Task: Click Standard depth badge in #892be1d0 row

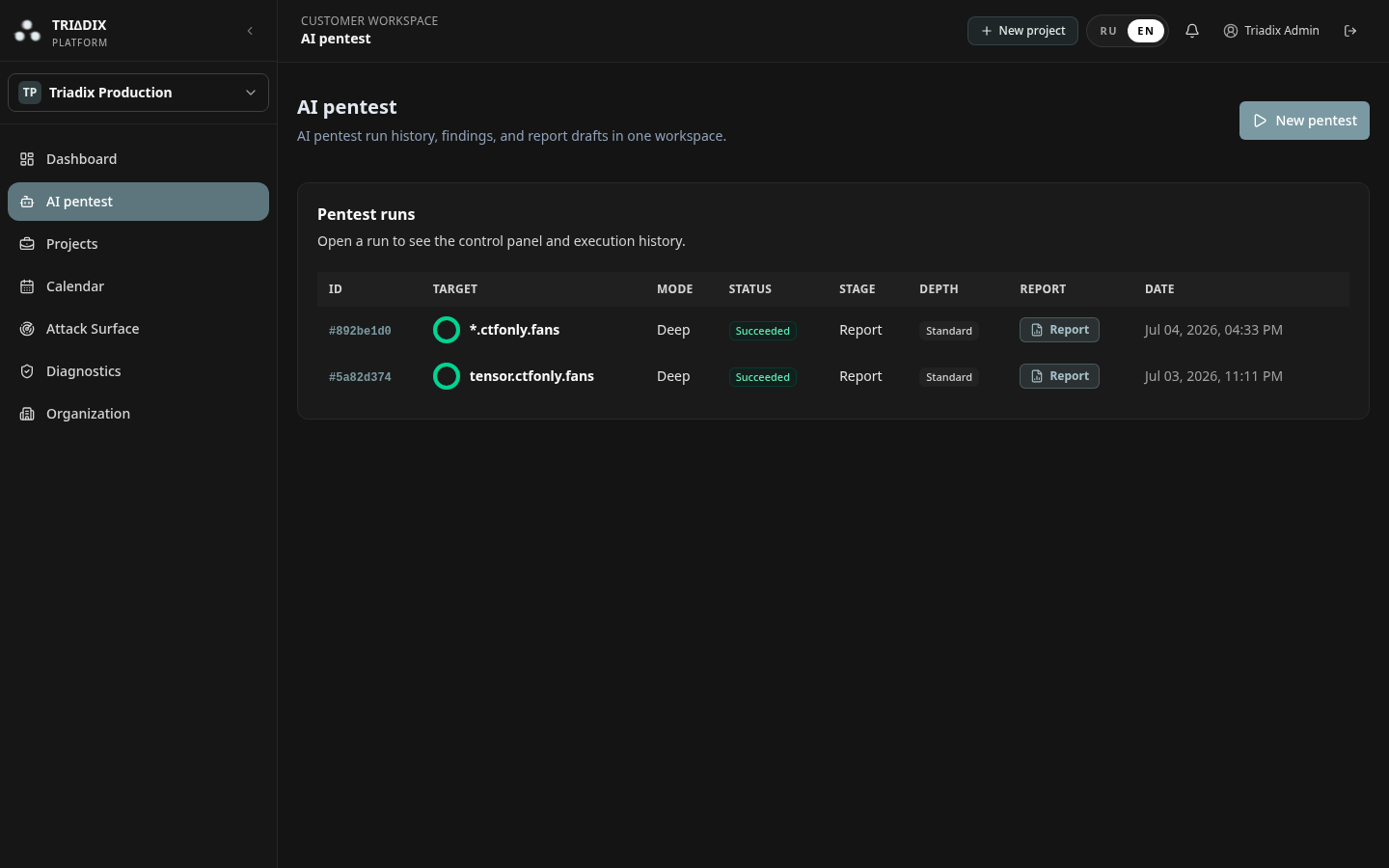Action: click(x=949, y=331)
